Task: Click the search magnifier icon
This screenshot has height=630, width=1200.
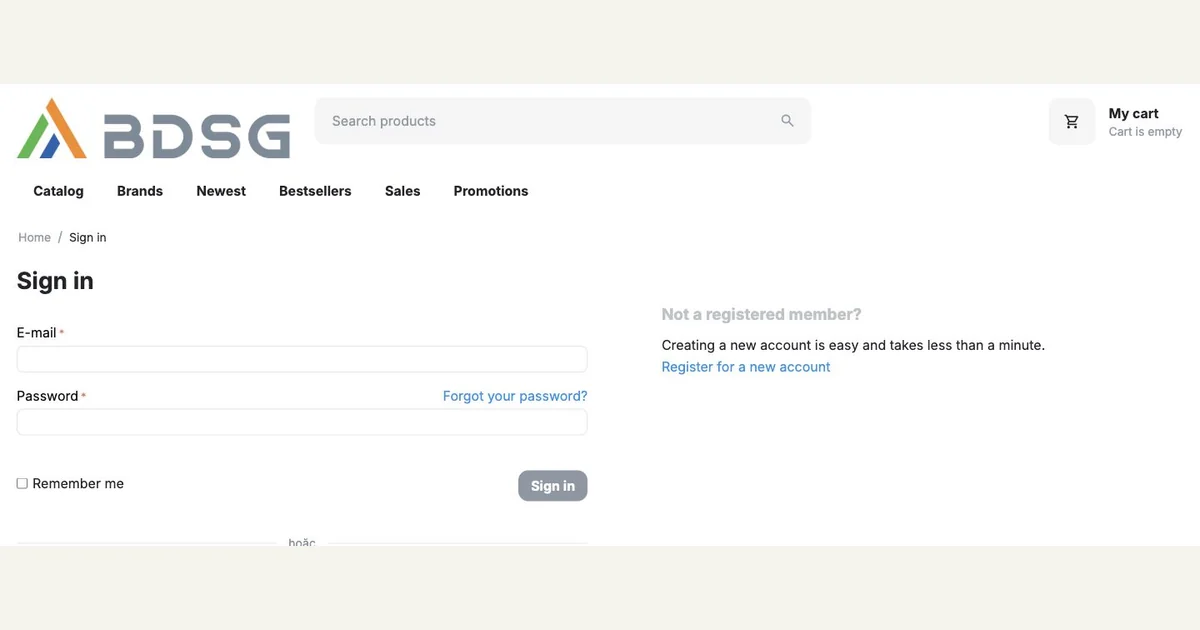Action: click(x=787, y=121)
